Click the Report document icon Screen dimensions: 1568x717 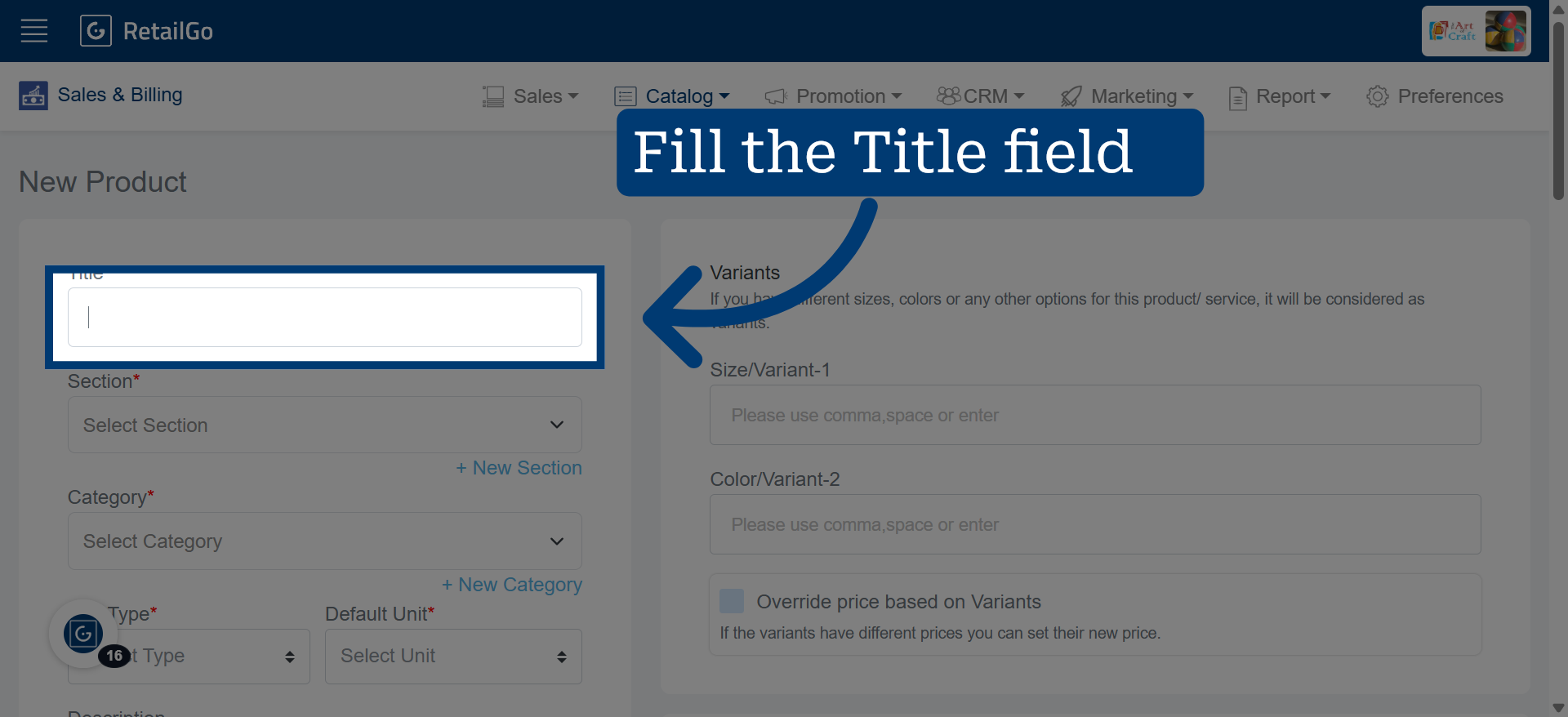(1238, 98)
